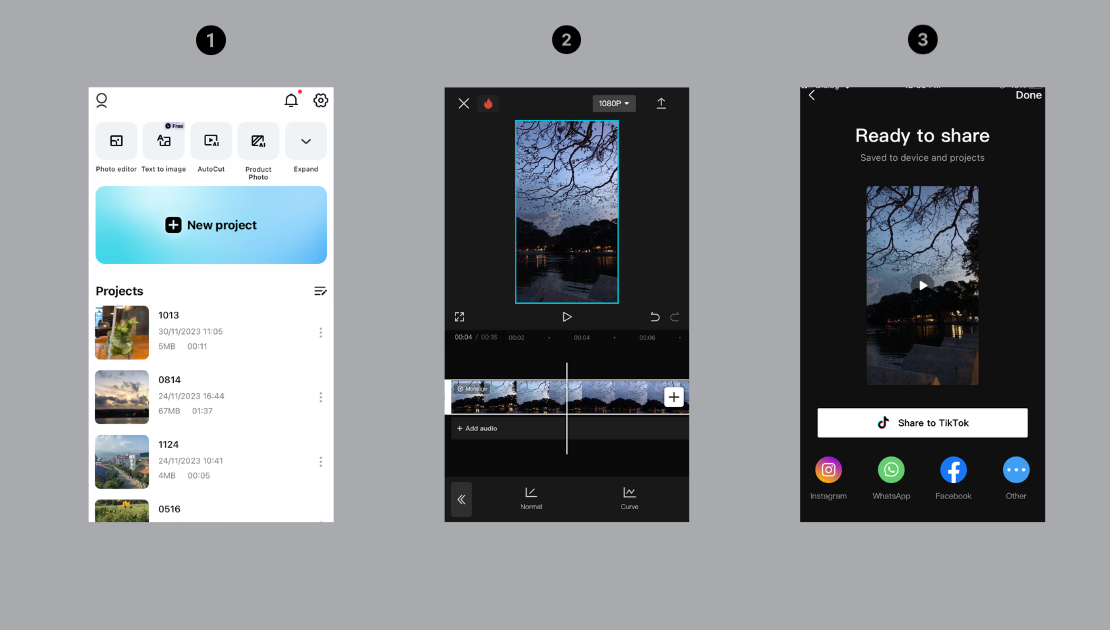Select the Normal speed option
Image resolution: width=1110 pixels, height=630 pixels.
[531, 498]
